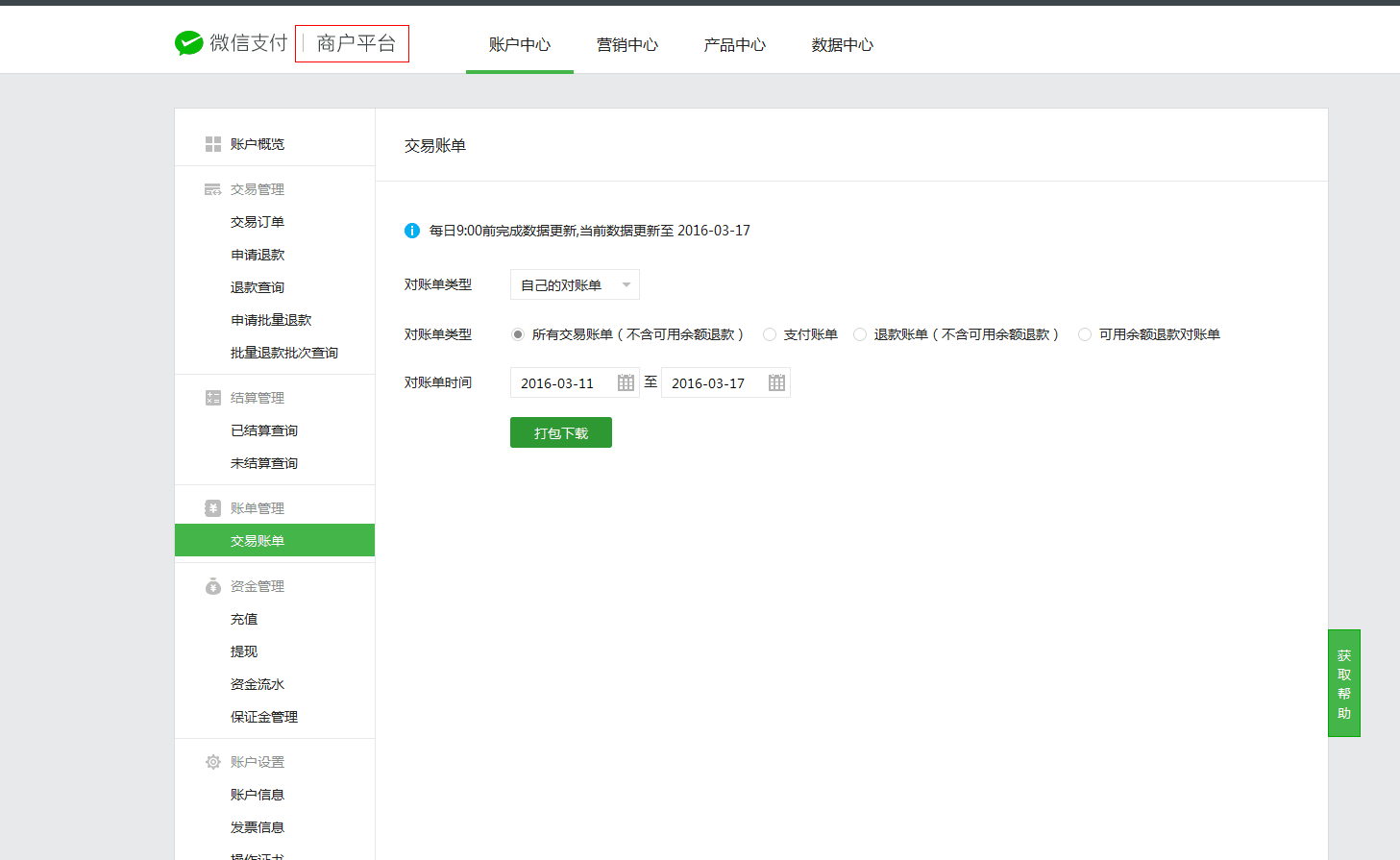Choose the 退款账单（不含可用余额退款） option

pos(858,333)
